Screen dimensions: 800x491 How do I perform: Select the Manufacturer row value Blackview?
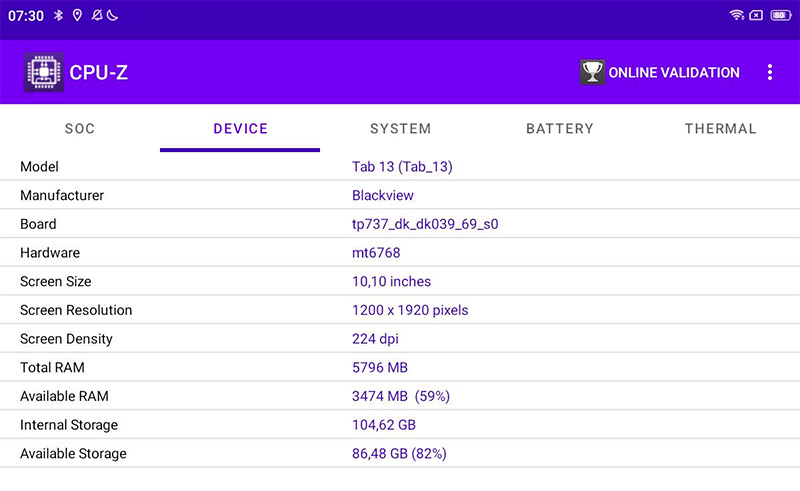coord(383,196)
